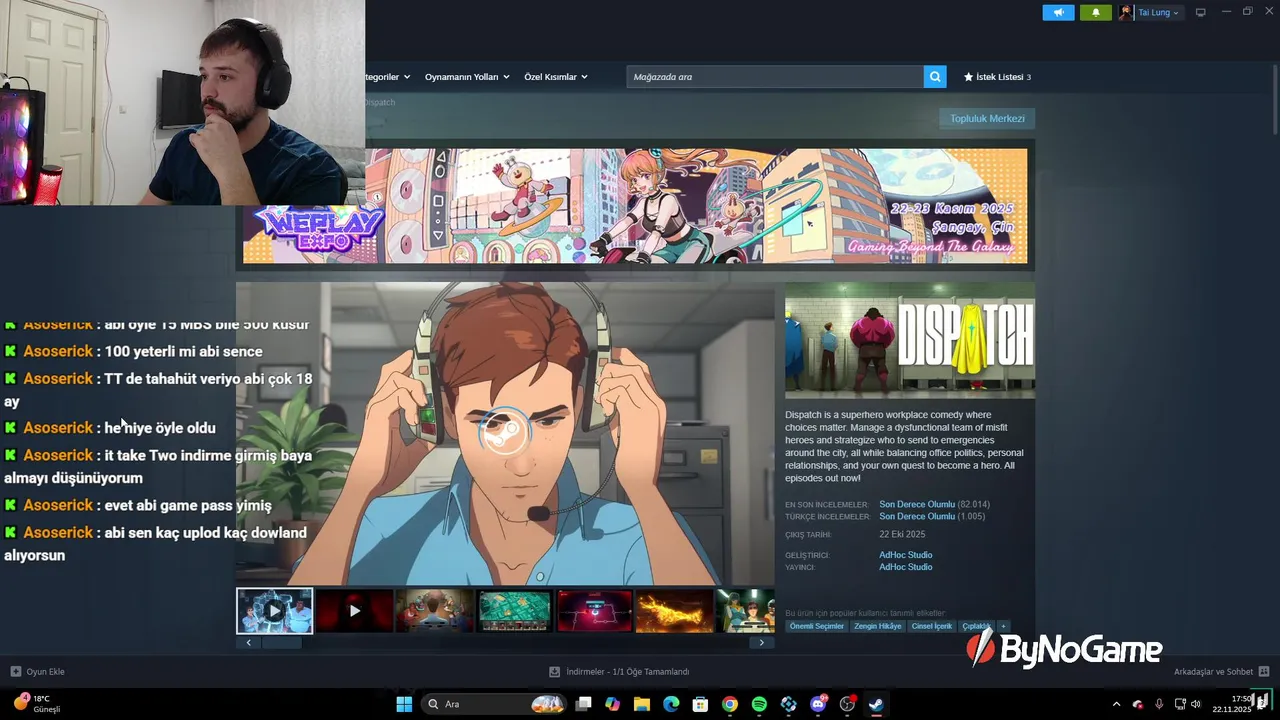
Task: Open the AdHoc Studio publisher link
Action: pyautogui.click(x=906, y=567)
